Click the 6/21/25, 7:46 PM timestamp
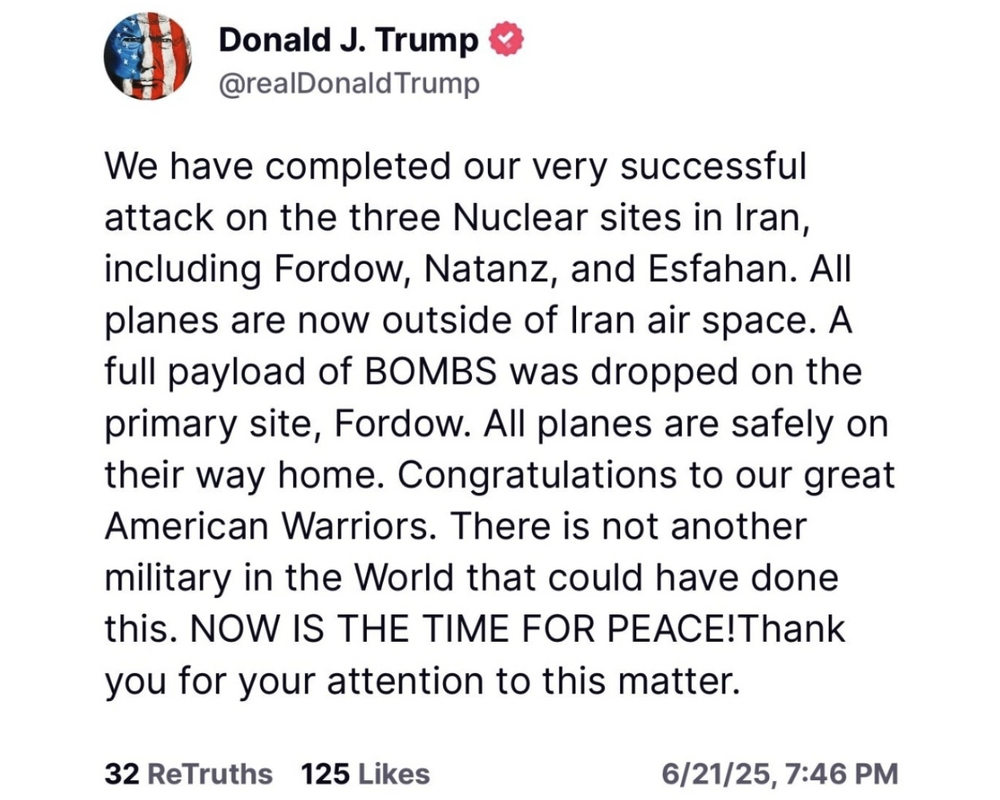1000x800 pixels. coord(780,773)
